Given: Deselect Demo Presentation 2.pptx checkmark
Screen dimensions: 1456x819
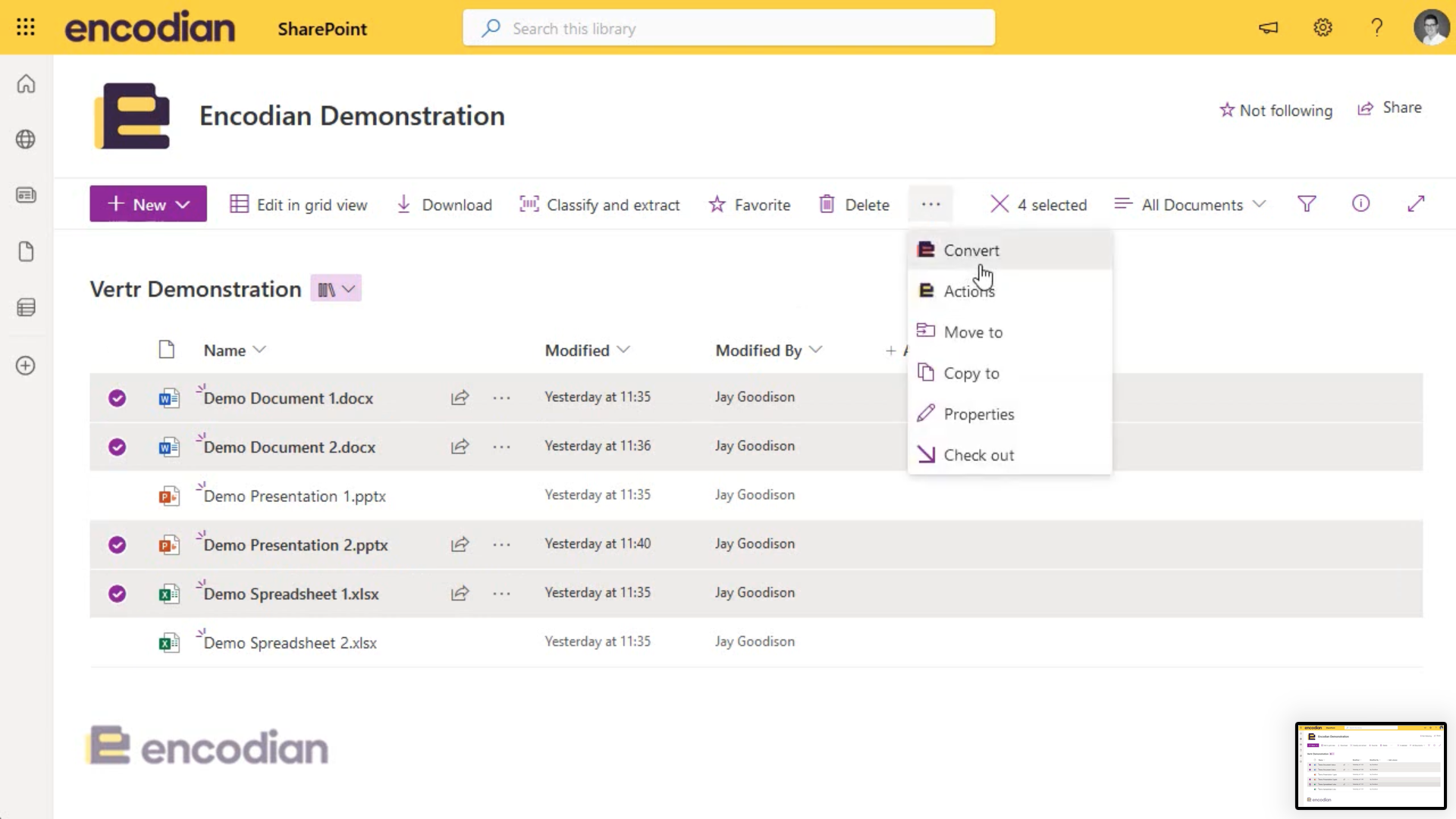Looking at the screenshot, I should [x=117, y=545].
